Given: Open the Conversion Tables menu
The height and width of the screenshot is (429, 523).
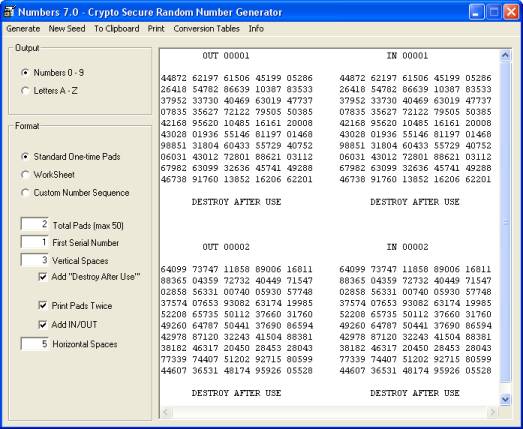Looking at the screenshot, I should (x=206, y=29).
